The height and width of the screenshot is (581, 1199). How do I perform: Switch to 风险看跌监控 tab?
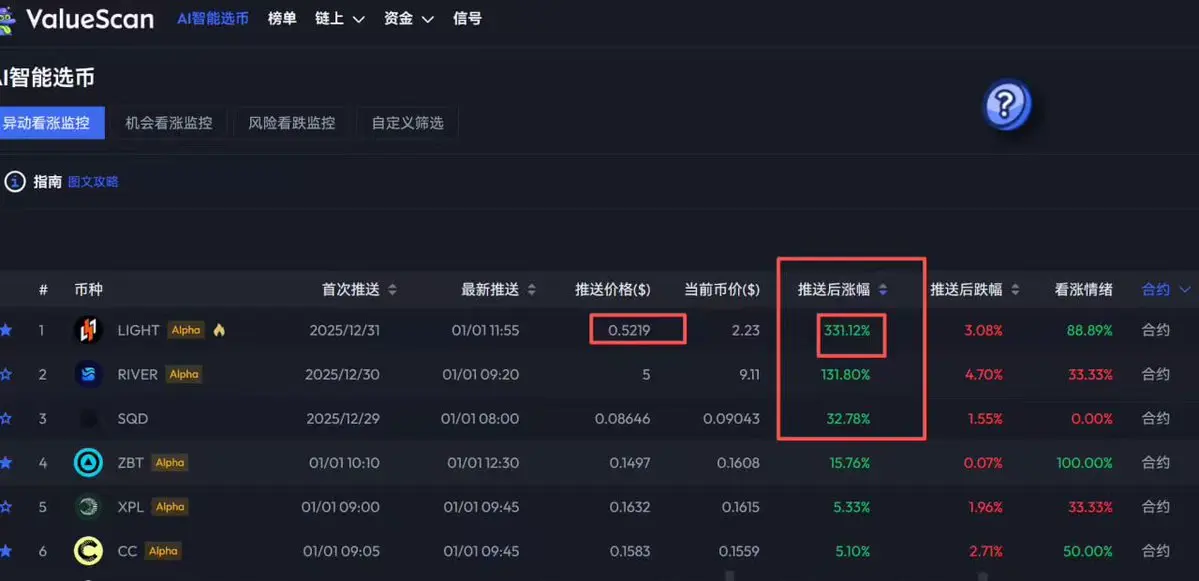(291, 122)
